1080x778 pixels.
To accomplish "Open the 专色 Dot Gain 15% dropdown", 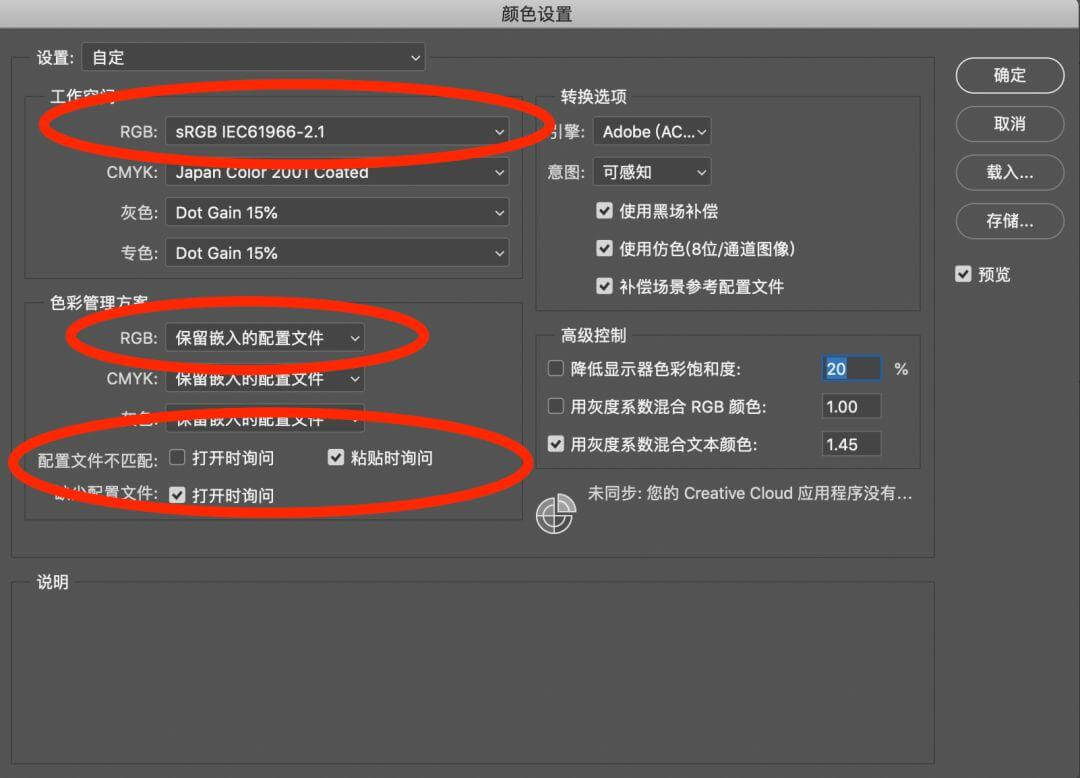I will tap(337, 253).
